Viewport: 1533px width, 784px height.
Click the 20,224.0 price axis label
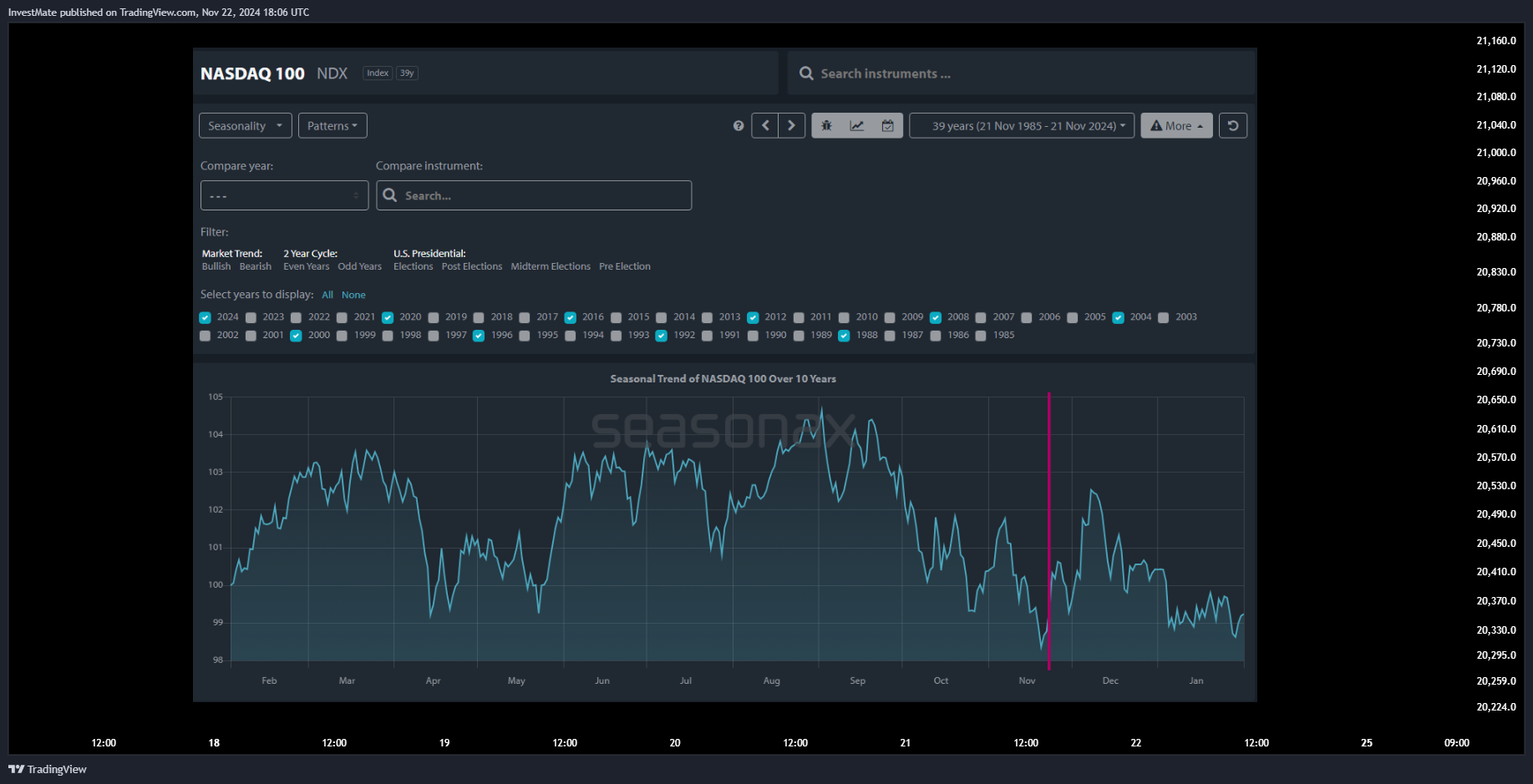(x=1496, y=707)
